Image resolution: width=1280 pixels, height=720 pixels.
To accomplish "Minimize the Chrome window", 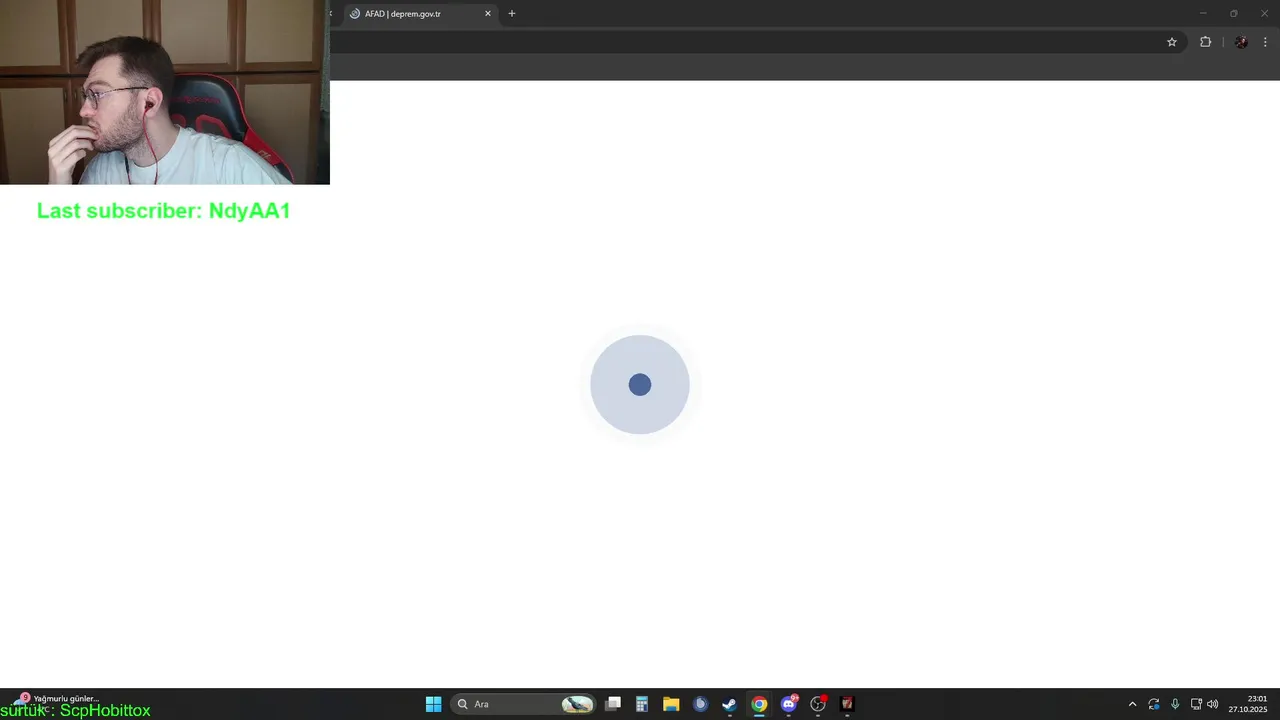I will pos(1203,13).
